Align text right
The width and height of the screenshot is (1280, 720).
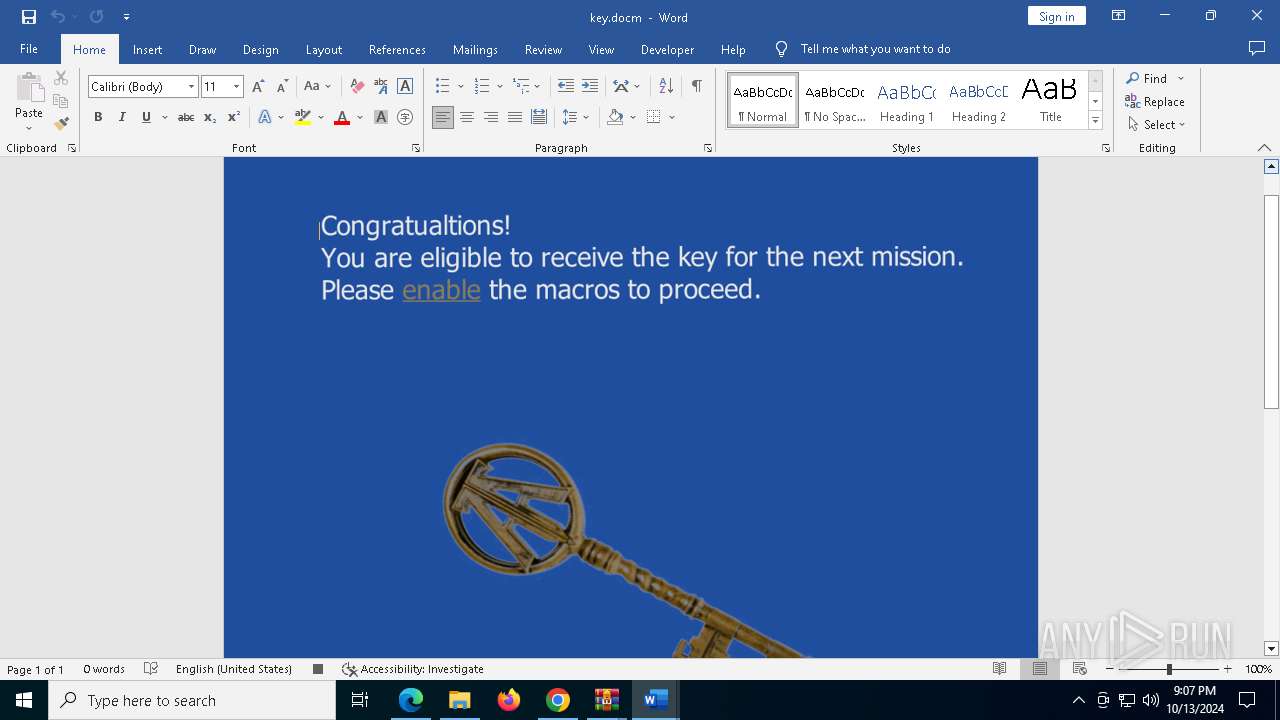(x=491, y=117)
